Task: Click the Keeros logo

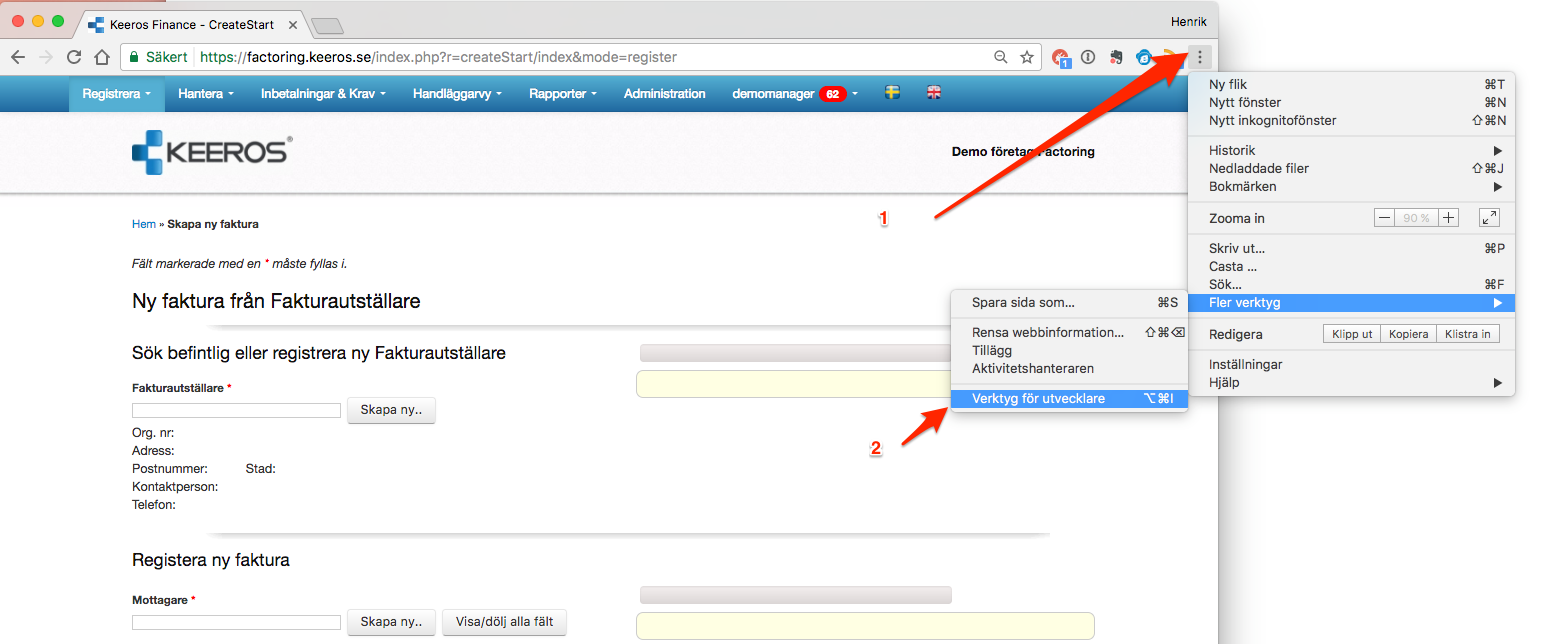Action: pos(212,152)
